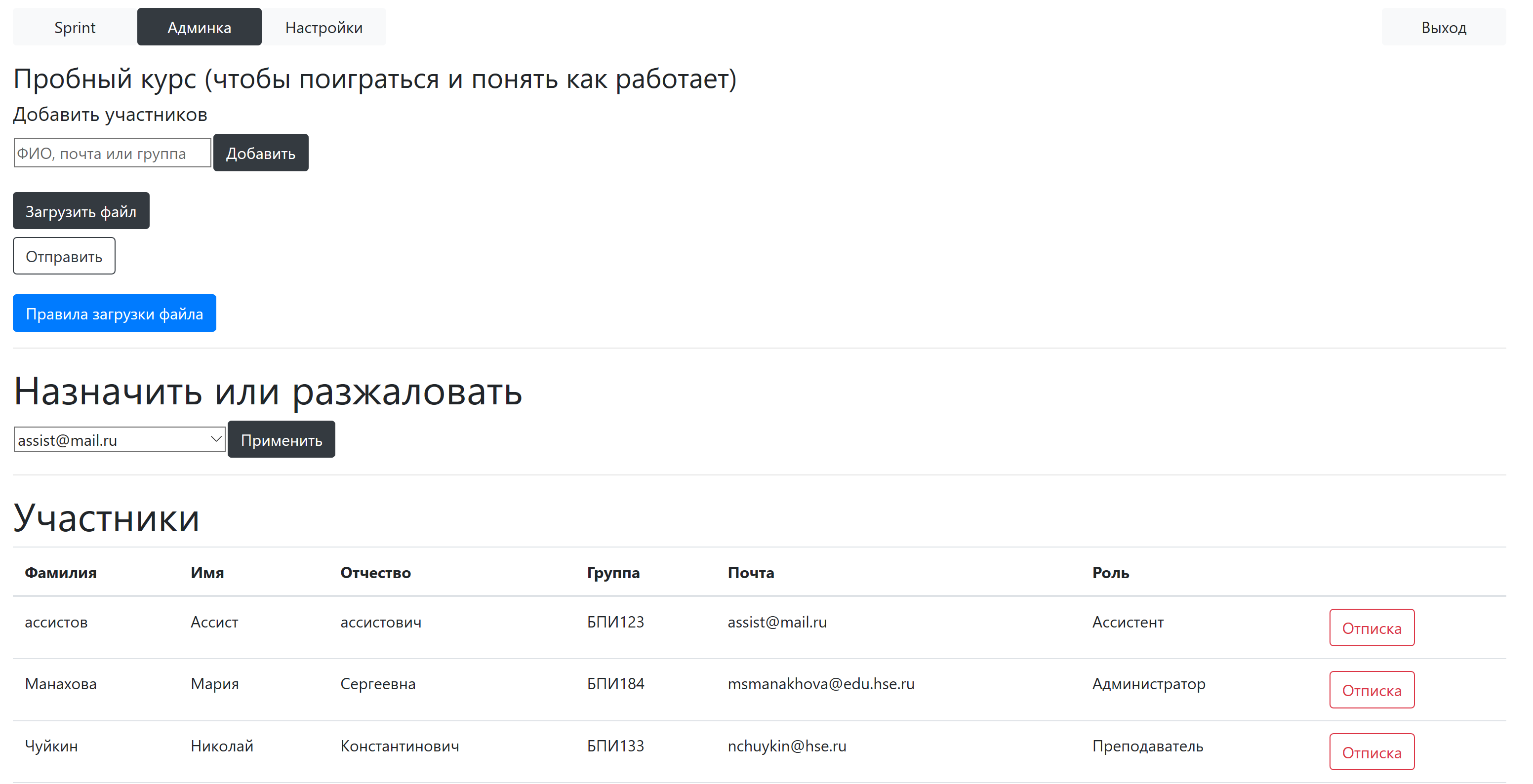
Task: Click the Ассистент role cell
Action: click(1128, 622)
